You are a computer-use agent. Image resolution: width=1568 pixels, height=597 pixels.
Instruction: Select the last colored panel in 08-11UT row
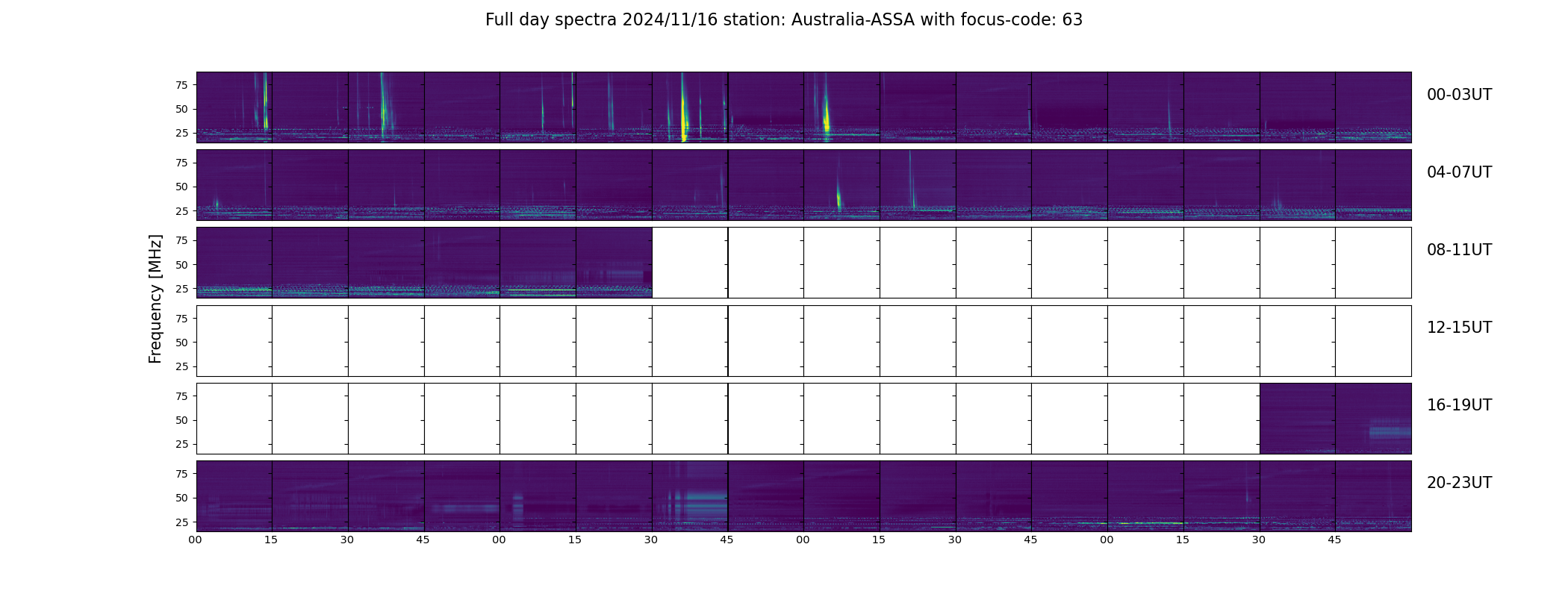(x=614, y=263)
